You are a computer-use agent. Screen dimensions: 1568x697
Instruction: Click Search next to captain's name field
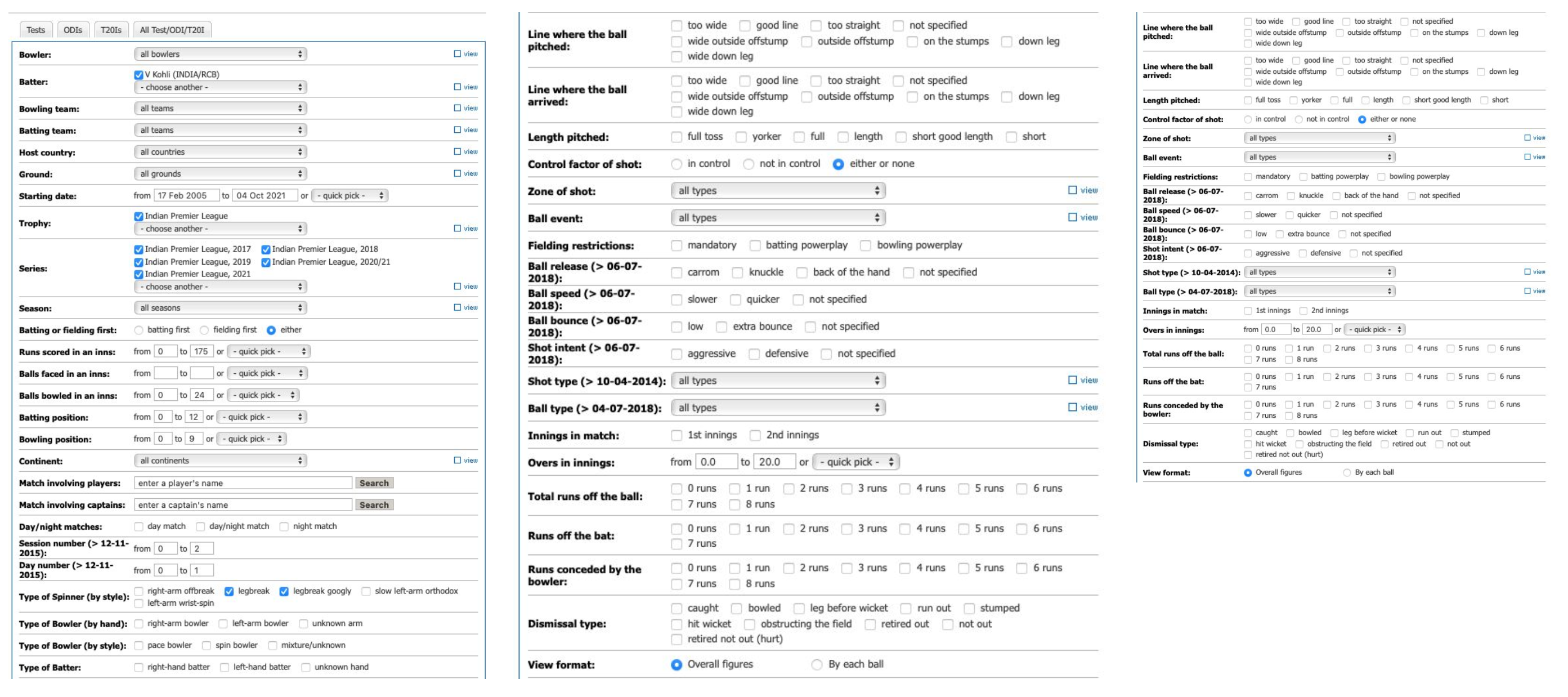(374, 504)
